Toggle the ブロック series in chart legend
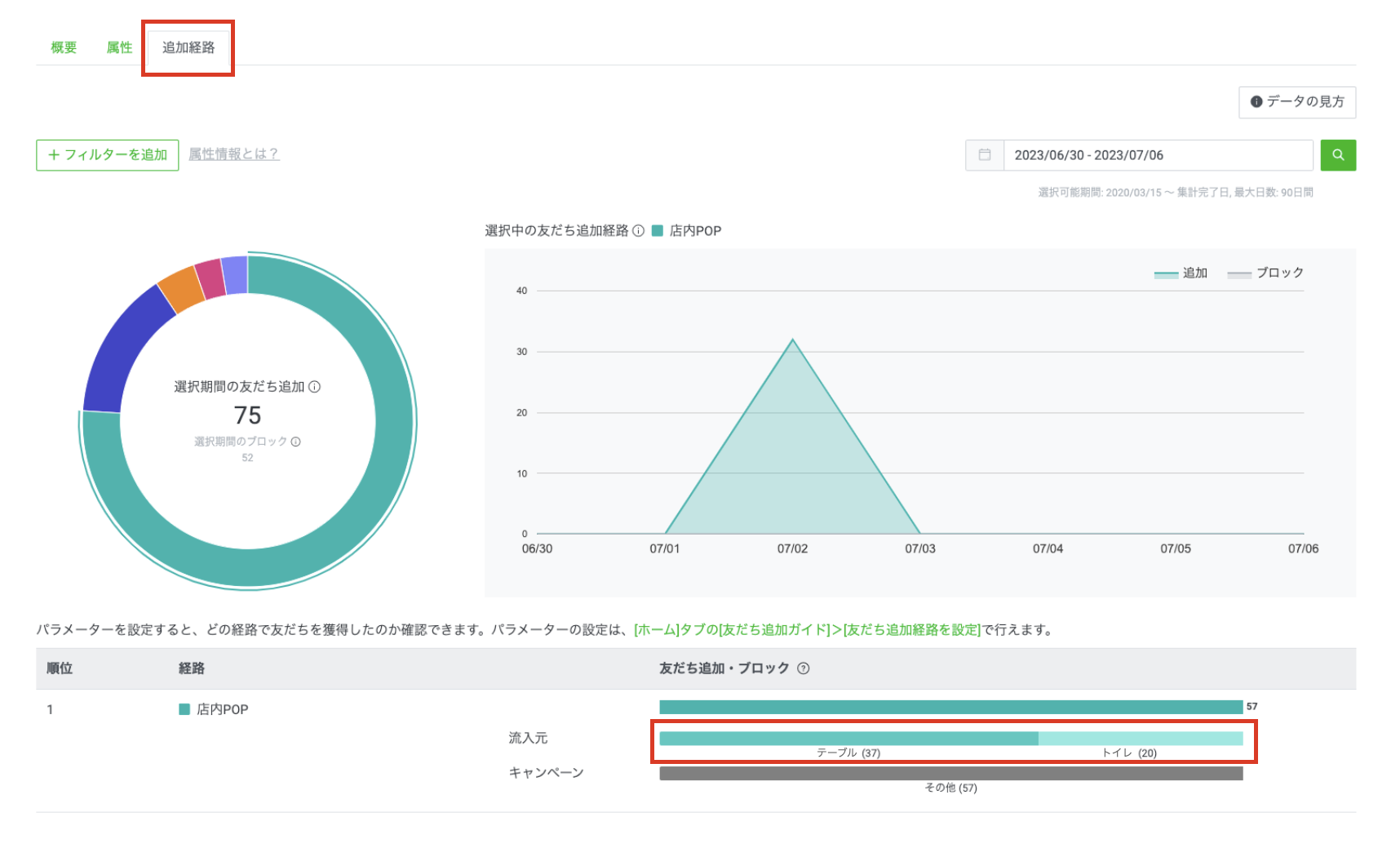This screenshot has height=857, width=1400. tap(1265, 273)
